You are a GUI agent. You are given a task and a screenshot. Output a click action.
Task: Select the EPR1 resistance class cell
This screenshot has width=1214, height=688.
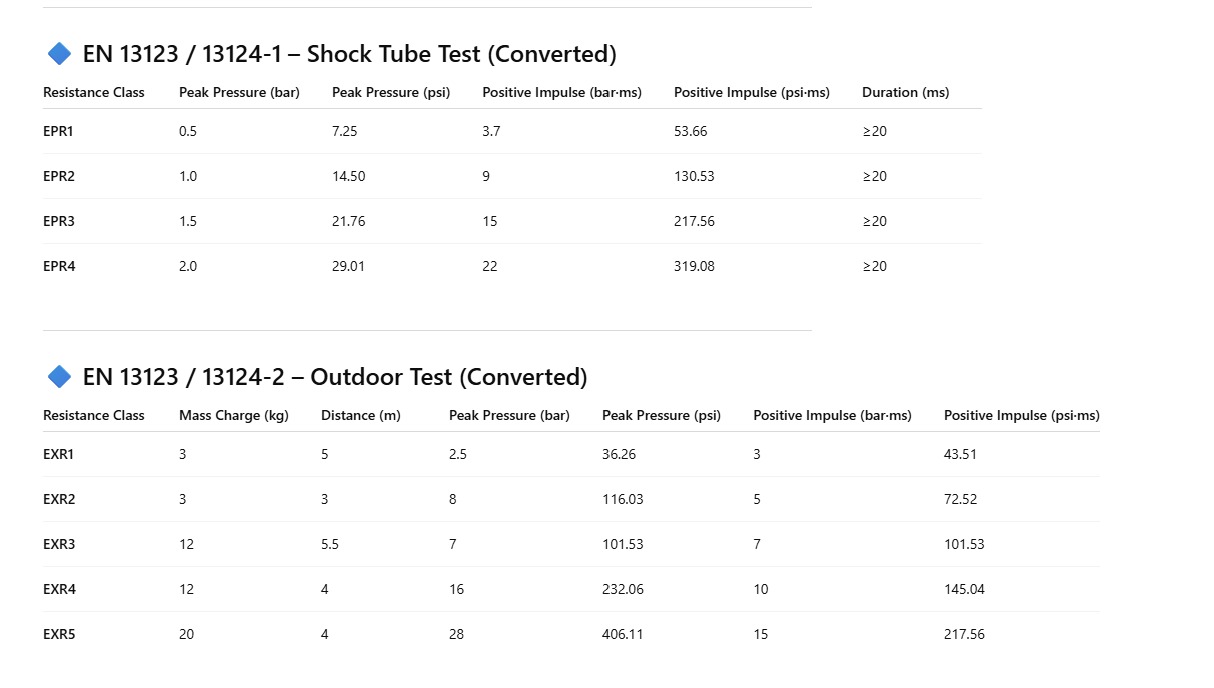58,131
